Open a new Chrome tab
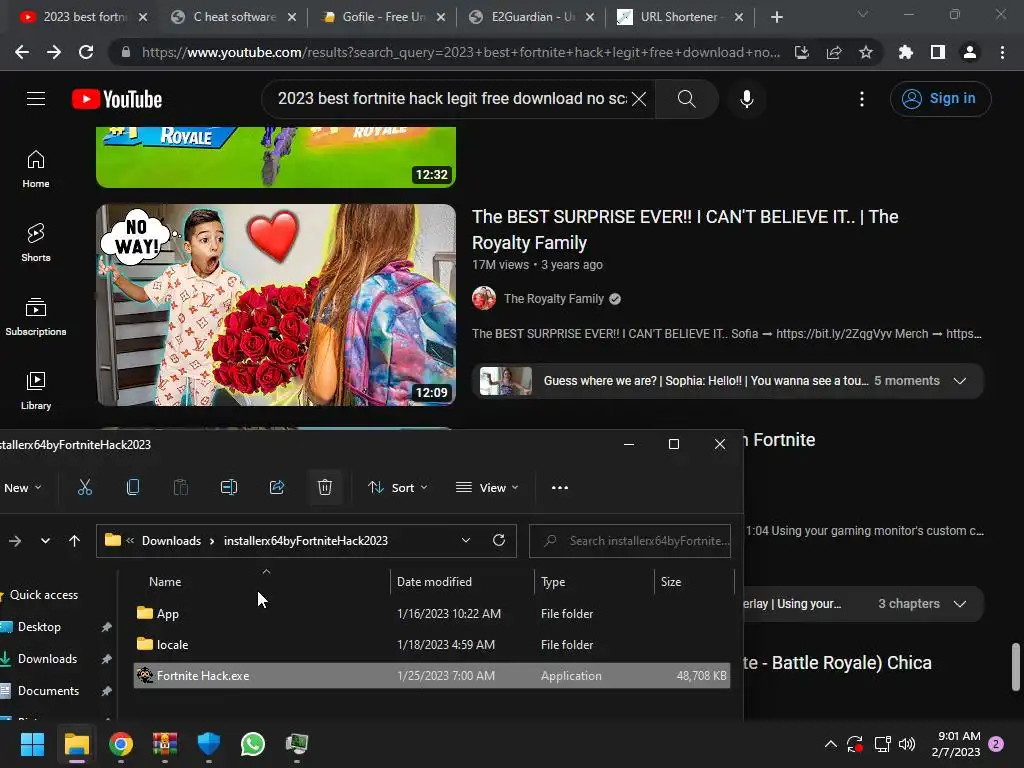Viewport: 1024px width, 768px height. pyautogui.click(x=776, y=17)
